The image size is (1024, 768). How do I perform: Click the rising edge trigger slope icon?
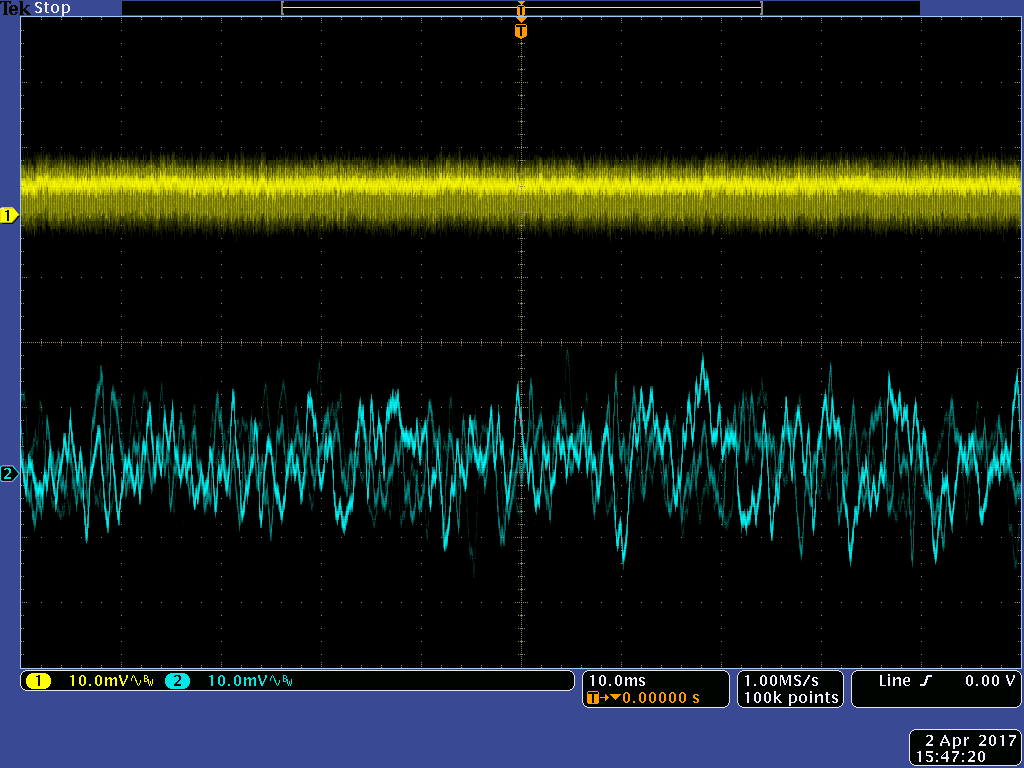926,681
